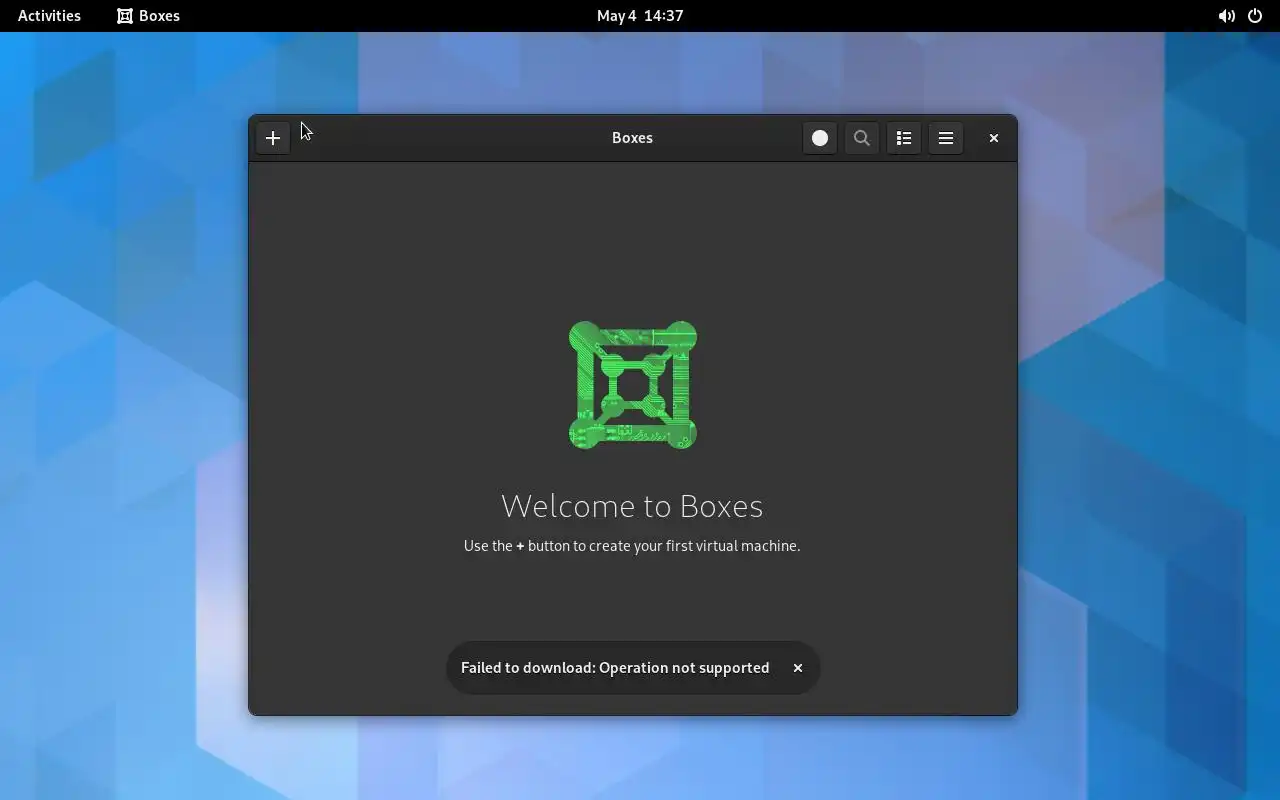Click the volume speaker icon in top bar

coord(1226,16)
